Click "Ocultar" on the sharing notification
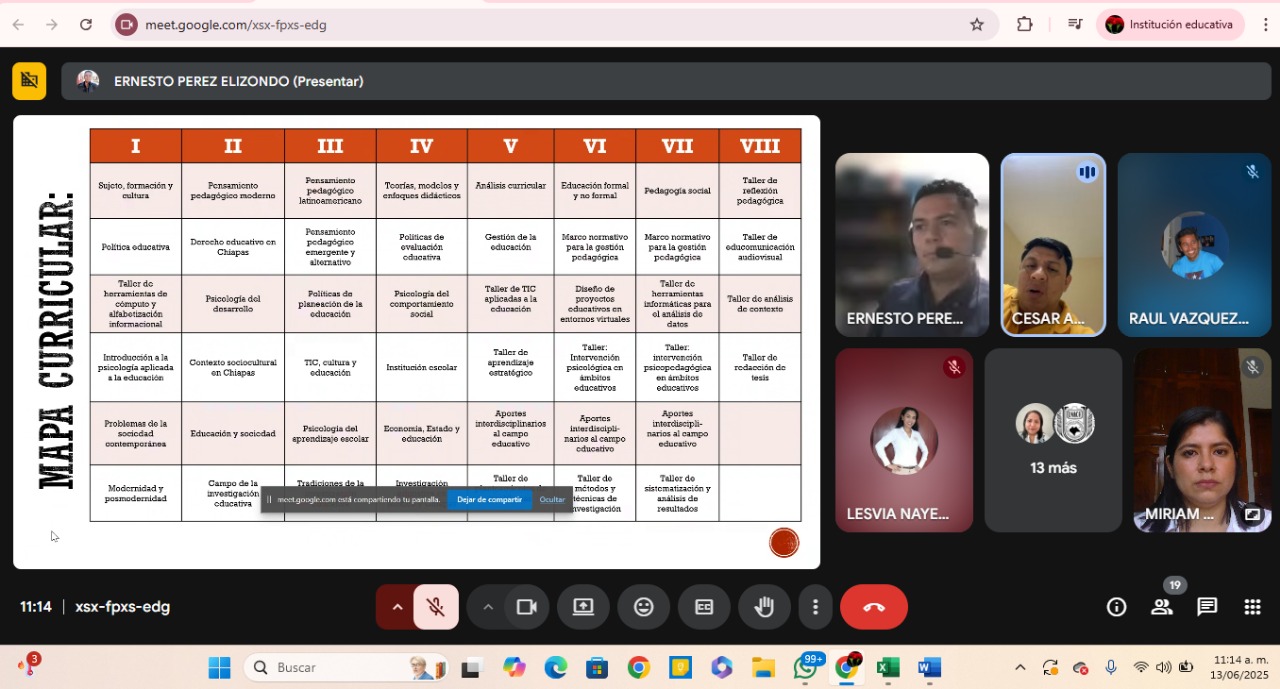This screenshot has width=1280, height=689. click(x=552, y=499)
